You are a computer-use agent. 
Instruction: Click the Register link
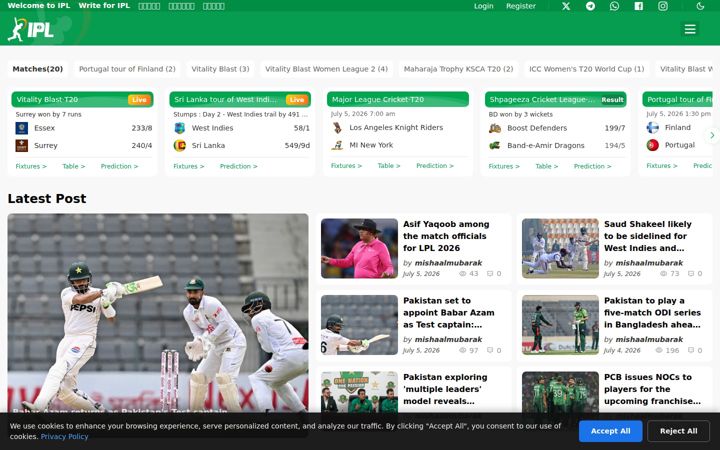pos(521,6)
